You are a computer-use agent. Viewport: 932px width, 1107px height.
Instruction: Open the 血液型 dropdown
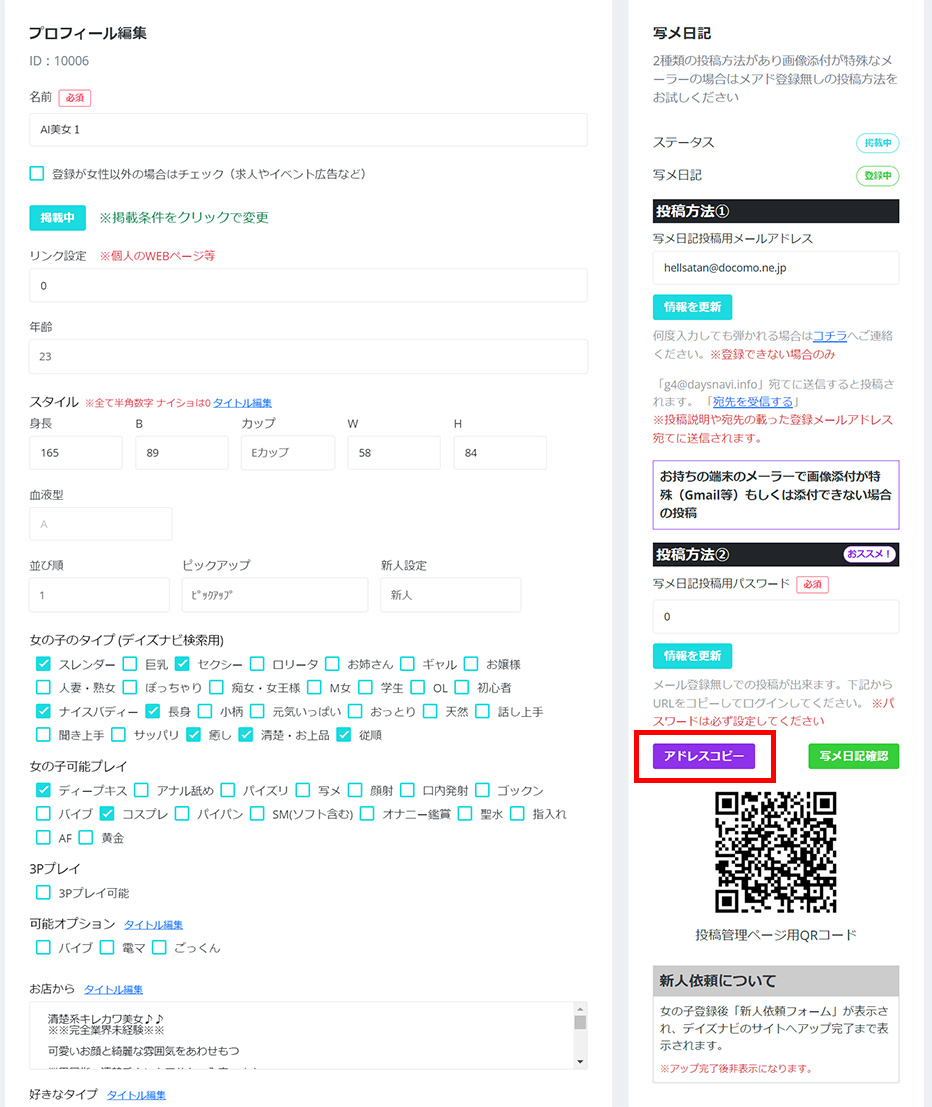pyautogui.click(x=100, y=524)
